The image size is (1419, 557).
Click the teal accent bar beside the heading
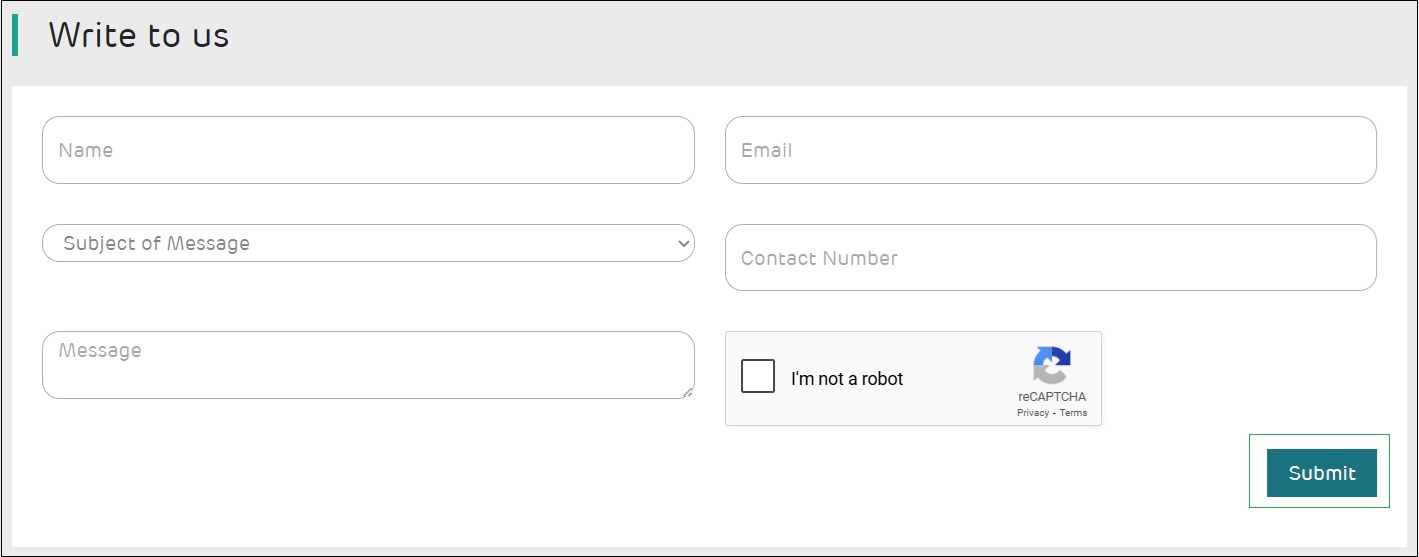click(15, 36)
